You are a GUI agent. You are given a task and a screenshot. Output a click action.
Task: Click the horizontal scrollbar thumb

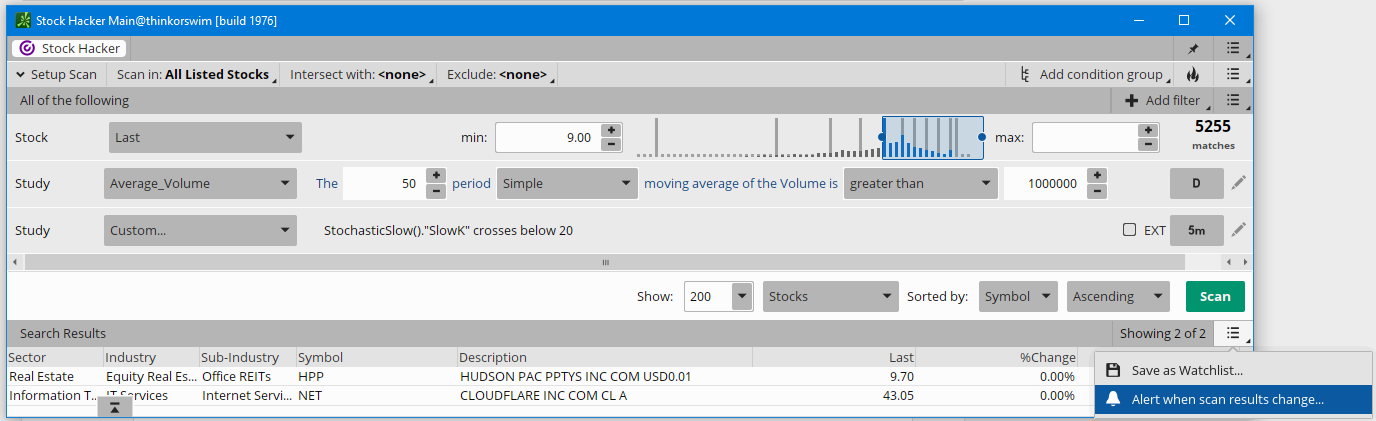pyautogui.click(x=605, y=262)
